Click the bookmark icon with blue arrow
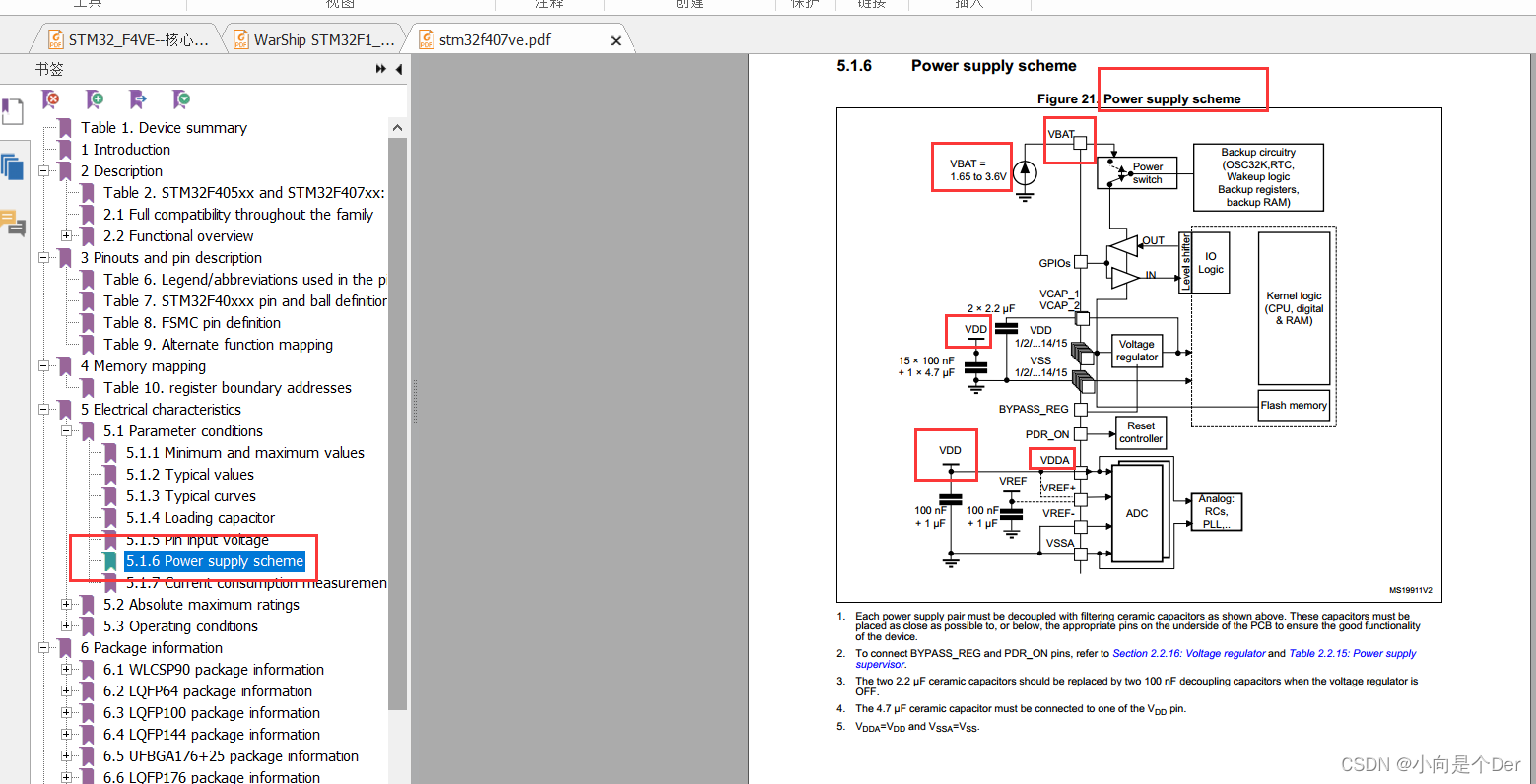Image resolution: width=1536 pixels, height=784 pixels. [x=138, y=98]
